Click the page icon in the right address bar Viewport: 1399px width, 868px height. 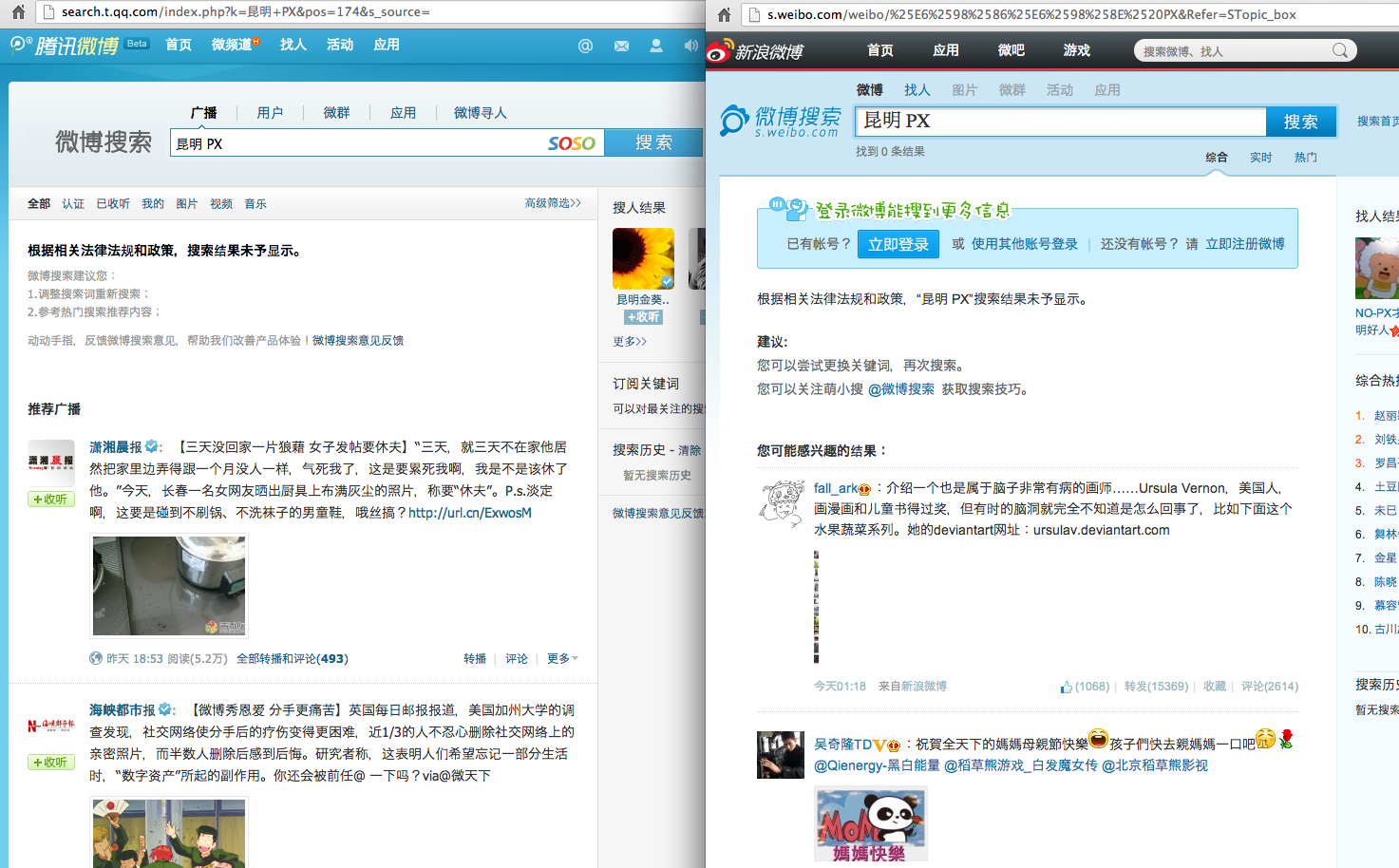(x=753, y=14)
